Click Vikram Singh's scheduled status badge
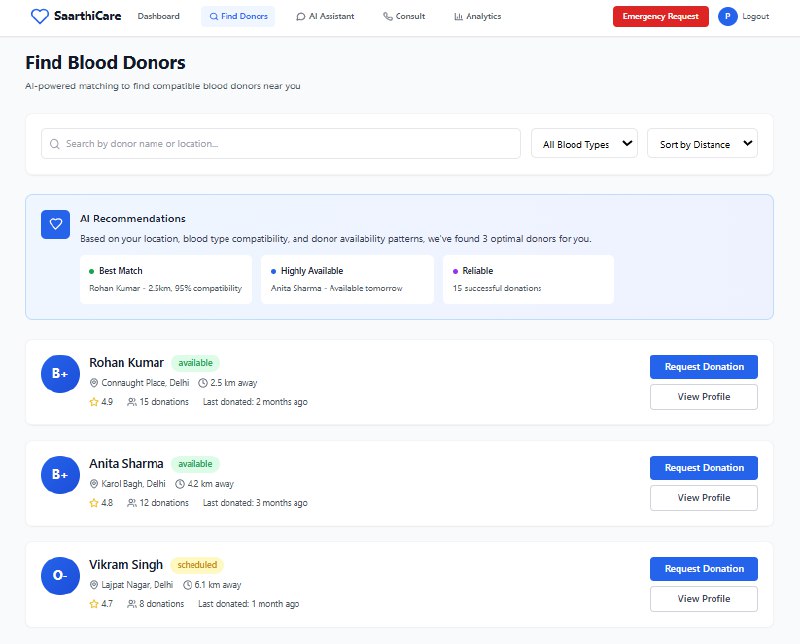 point(197,565)
